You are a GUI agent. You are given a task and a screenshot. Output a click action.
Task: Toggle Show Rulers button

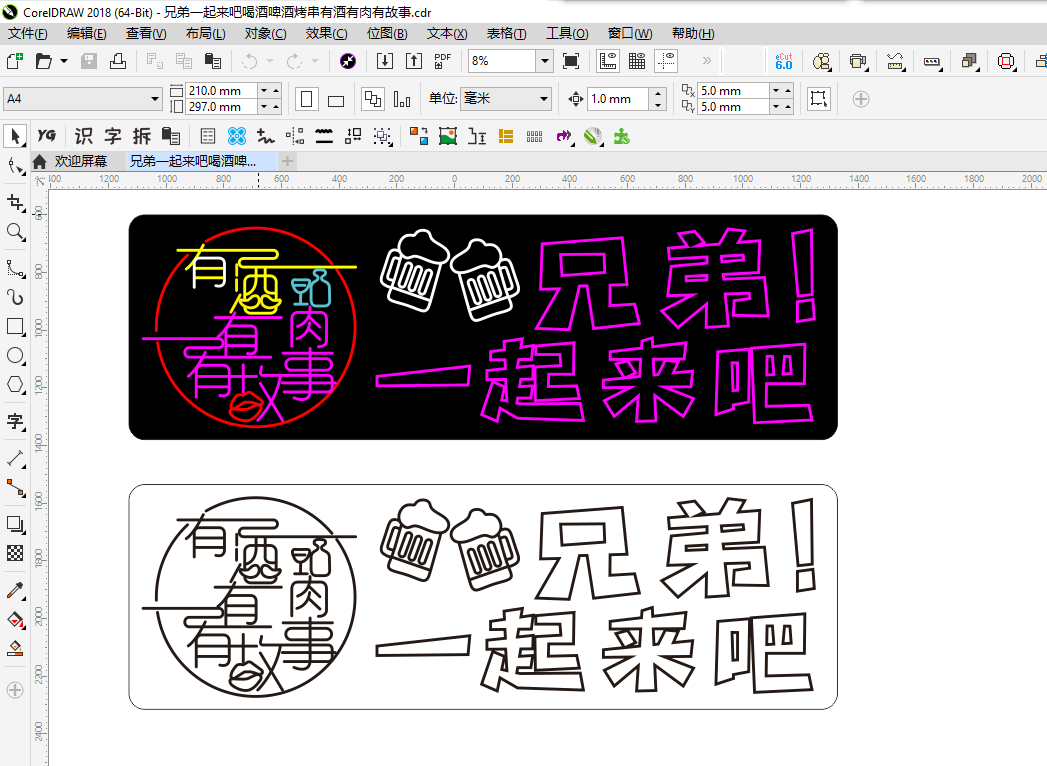pos(608,61)
